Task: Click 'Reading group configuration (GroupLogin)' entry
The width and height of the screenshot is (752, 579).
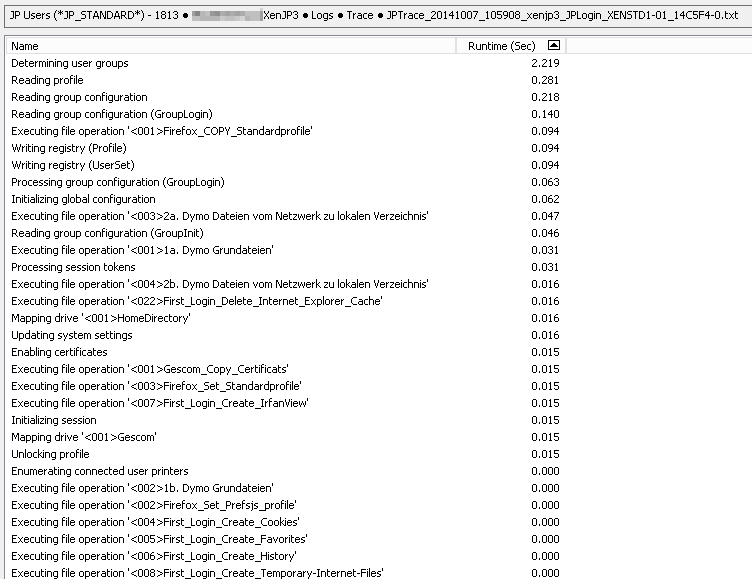Action: tap(111, 114)
